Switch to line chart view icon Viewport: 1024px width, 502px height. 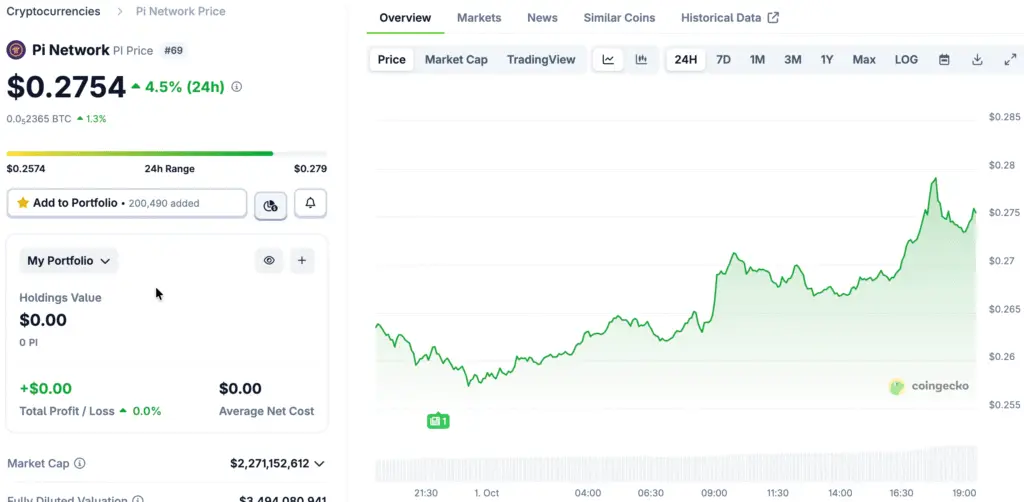(608, 60)
